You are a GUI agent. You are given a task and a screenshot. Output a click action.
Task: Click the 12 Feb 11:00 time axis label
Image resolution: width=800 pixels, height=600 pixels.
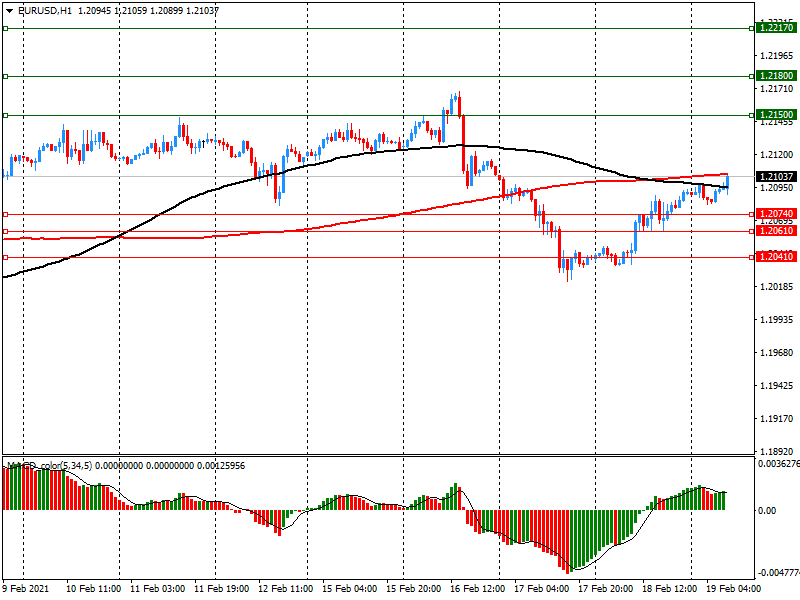(286, 589)
